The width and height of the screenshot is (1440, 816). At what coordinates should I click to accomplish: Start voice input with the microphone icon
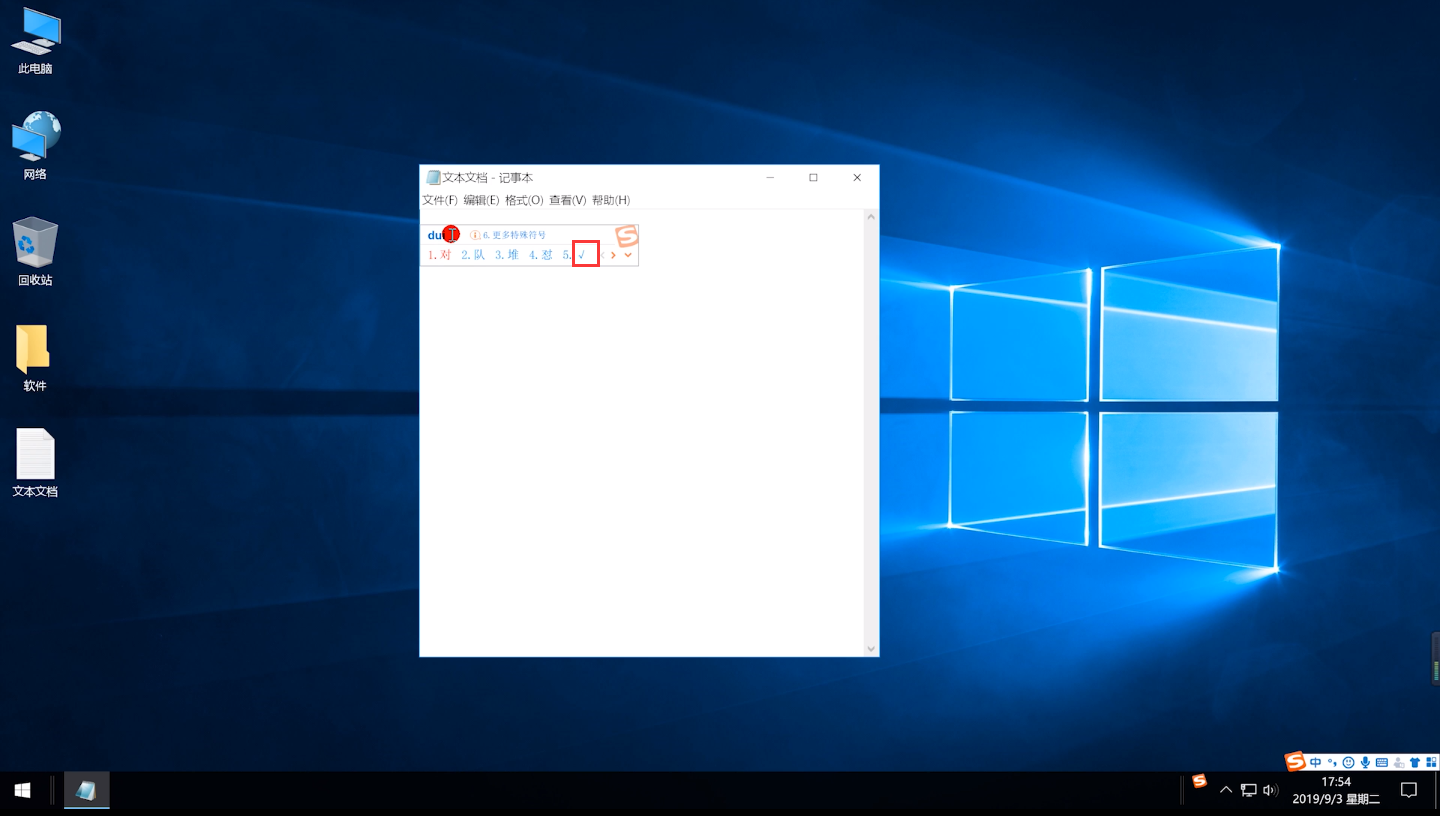[1365, 762]
